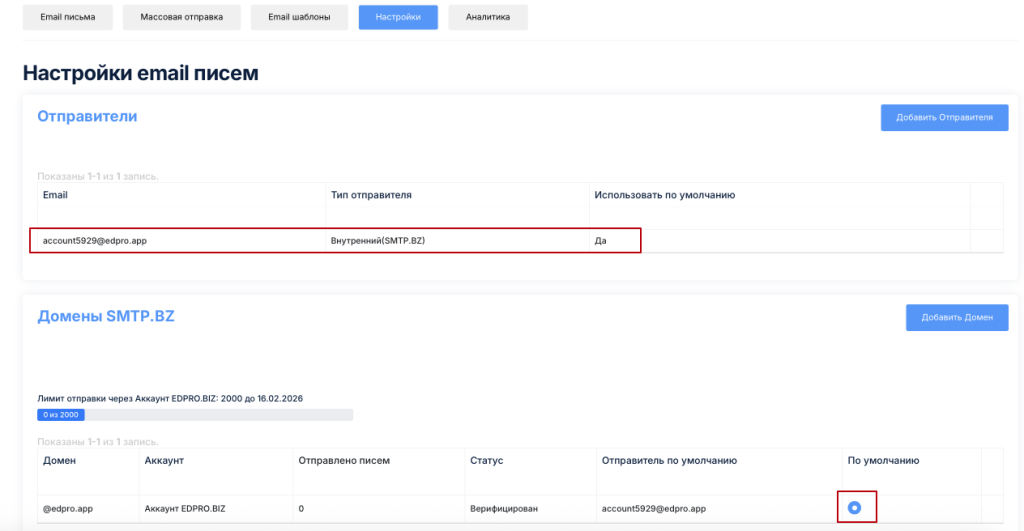Screen dimensions: 1024x531
Task: Click the sending limit progress bar
Action: pyautogui.click(x=195, y=415)
